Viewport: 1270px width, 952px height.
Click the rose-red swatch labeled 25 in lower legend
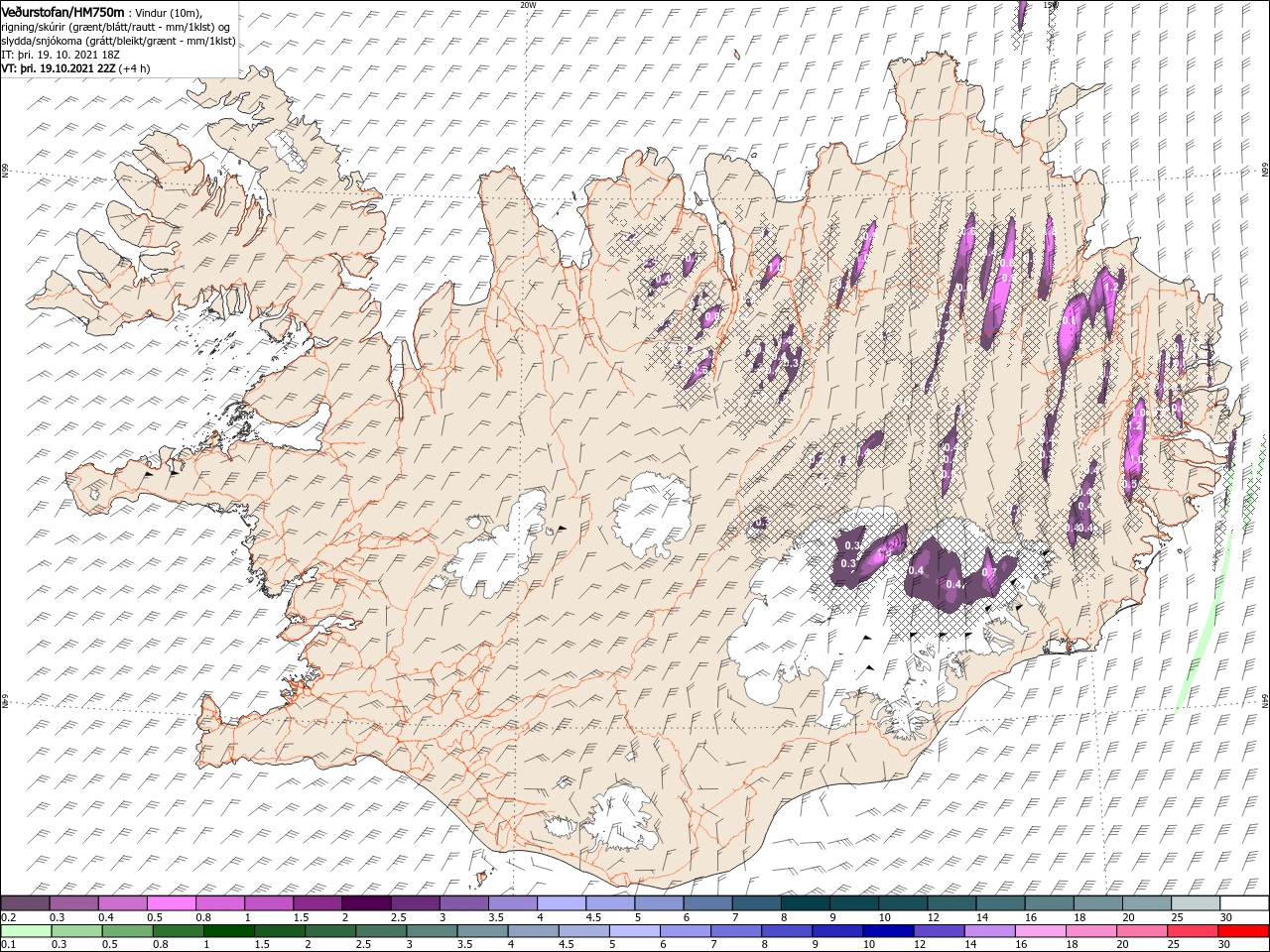pyautogui.click(x=1192, y=932)
